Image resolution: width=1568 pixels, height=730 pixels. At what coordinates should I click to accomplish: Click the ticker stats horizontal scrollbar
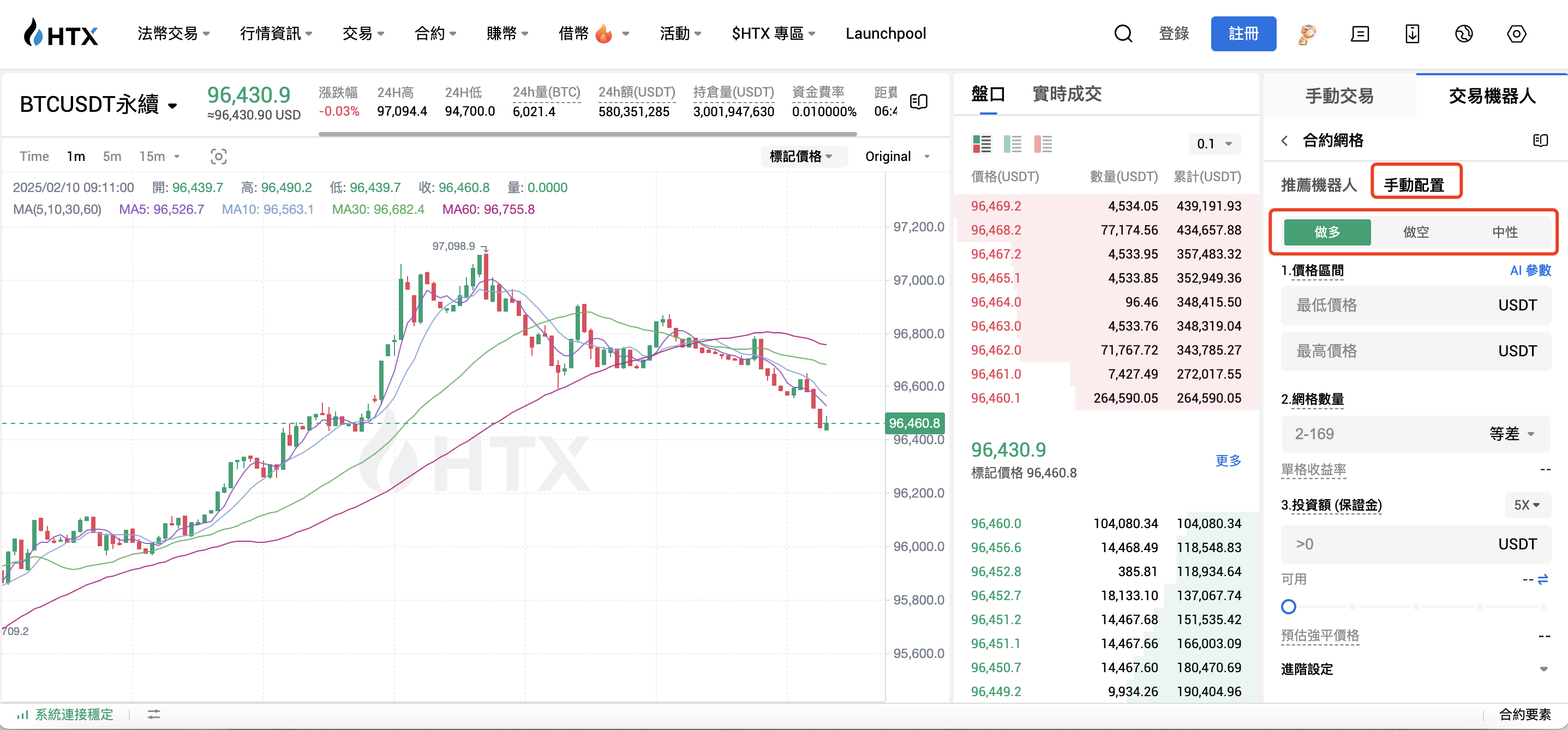pos(588,134)
